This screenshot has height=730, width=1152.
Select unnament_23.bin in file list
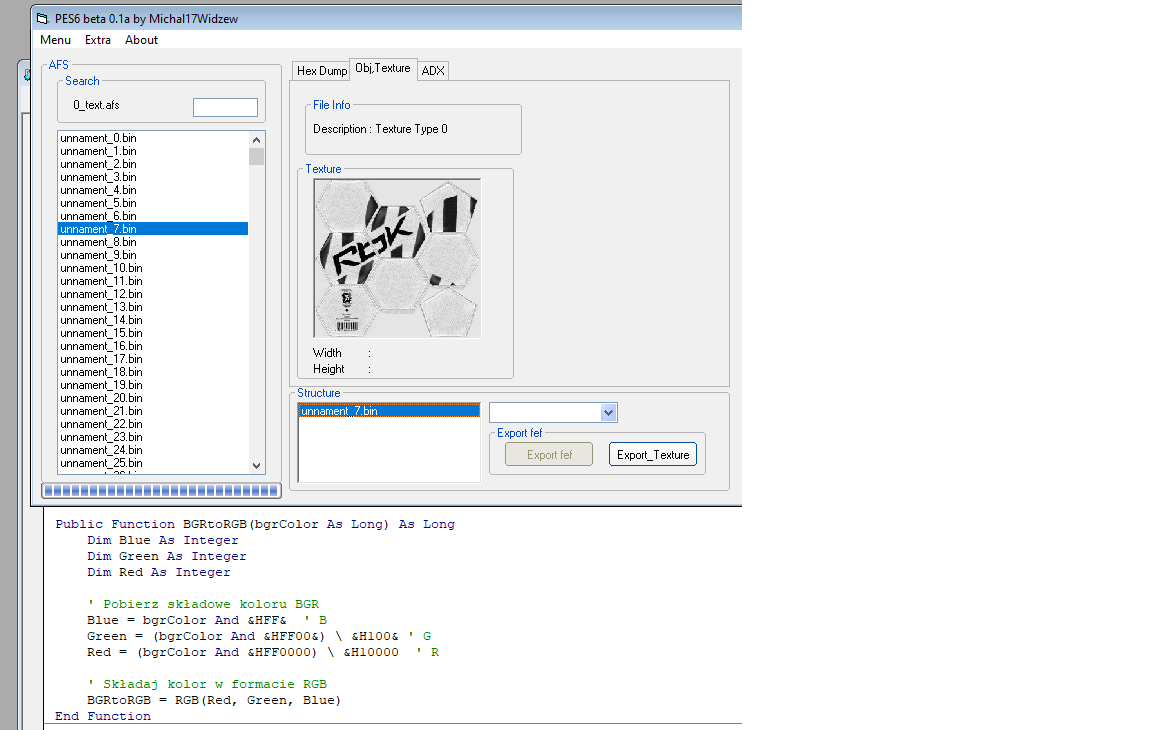(153, 438)
